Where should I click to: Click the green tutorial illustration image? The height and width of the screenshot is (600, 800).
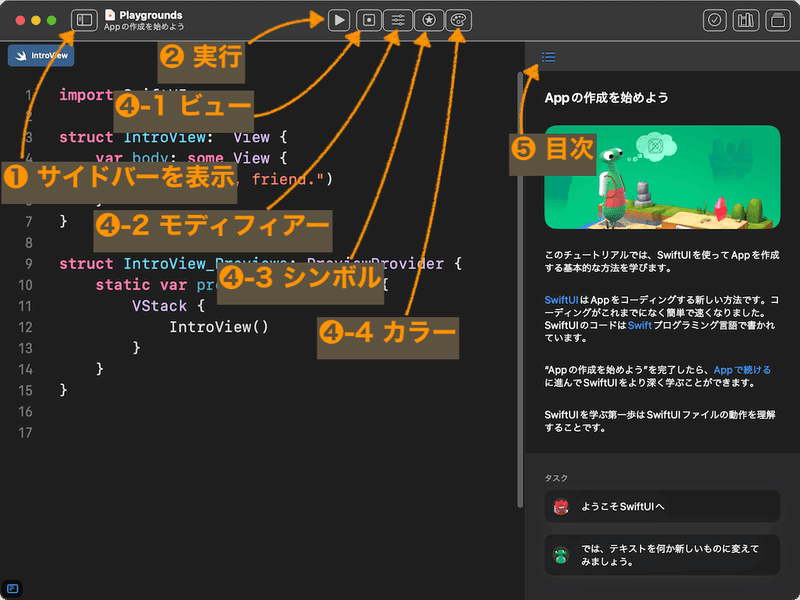tap(662, 177)
